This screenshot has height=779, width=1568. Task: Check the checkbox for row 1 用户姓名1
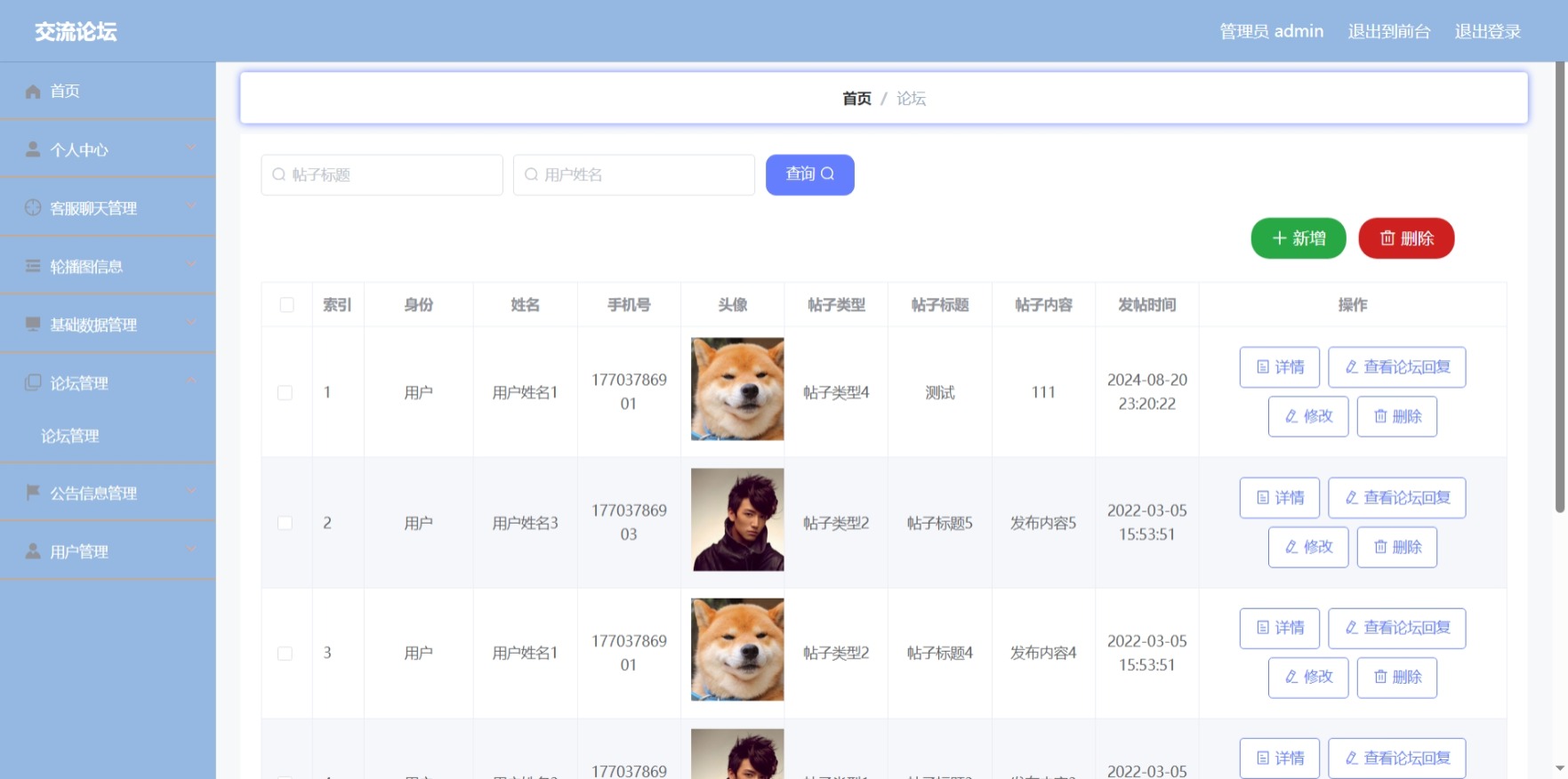tap(285, 392)
